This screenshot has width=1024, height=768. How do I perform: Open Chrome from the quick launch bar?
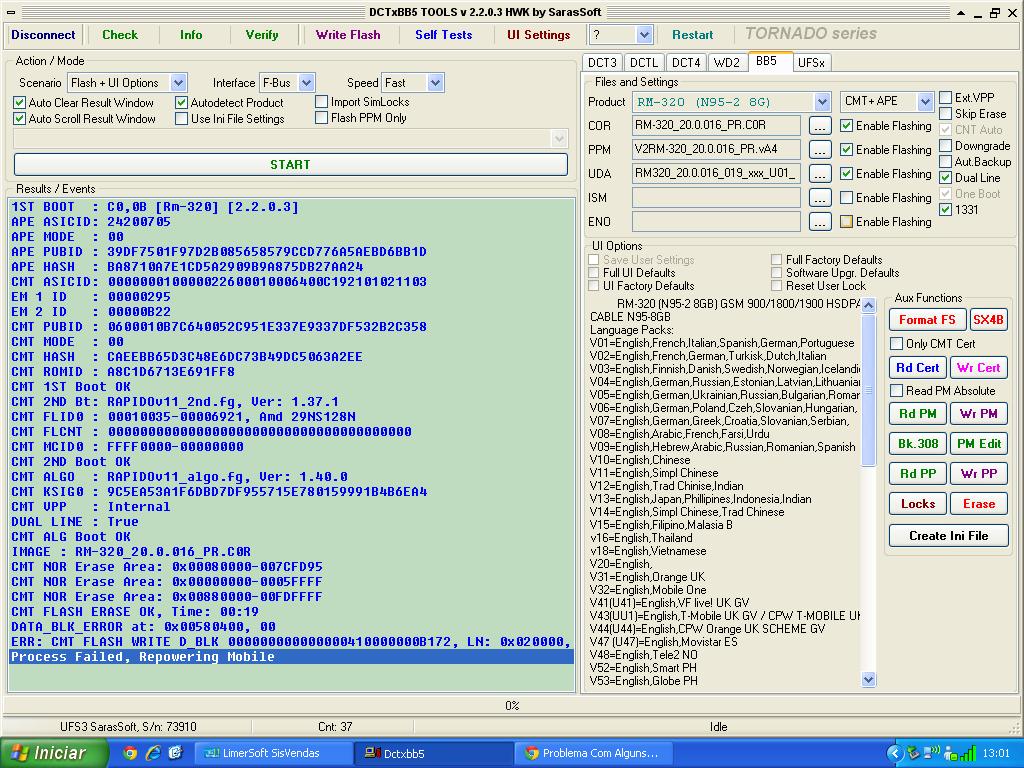[x=131, y=753]
